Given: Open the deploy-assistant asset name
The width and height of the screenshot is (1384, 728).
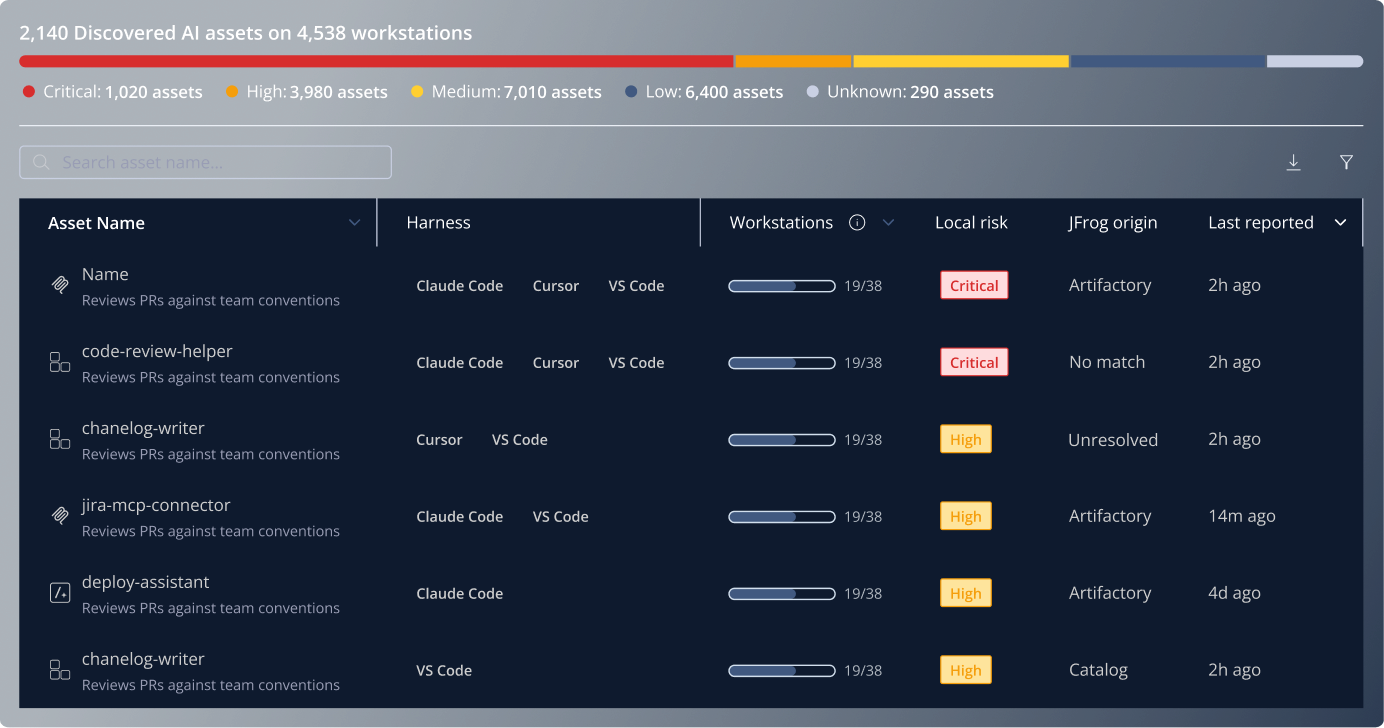Looking at the screenshot, I should click(x=146, y=582).
